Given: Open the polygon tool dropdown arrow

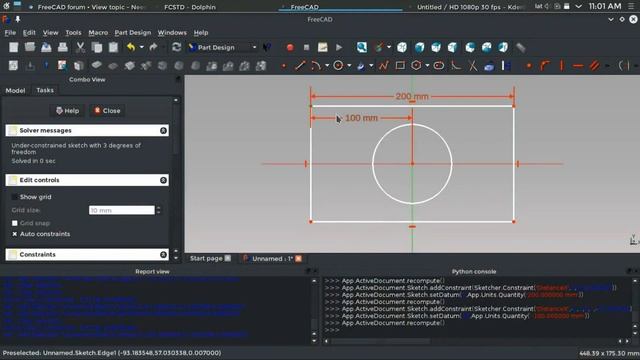Looking at the screenshot, I should pyautogui.click(x=427, y=65).
